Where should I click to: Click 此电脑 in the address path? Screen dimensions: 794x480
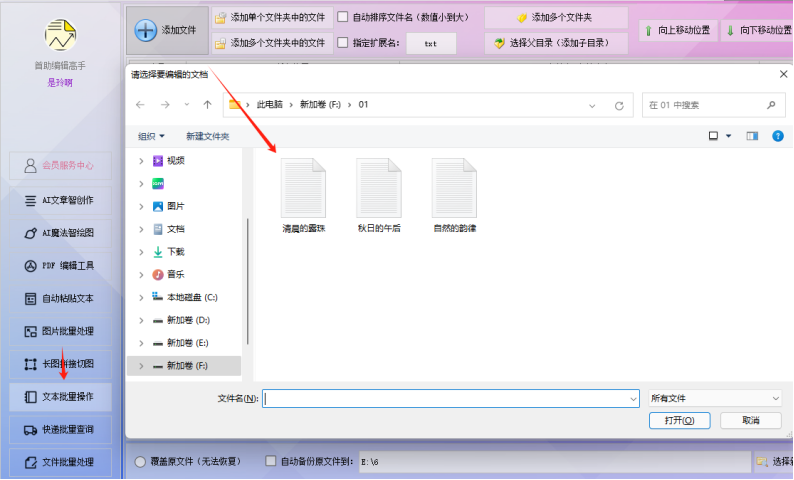269,105
